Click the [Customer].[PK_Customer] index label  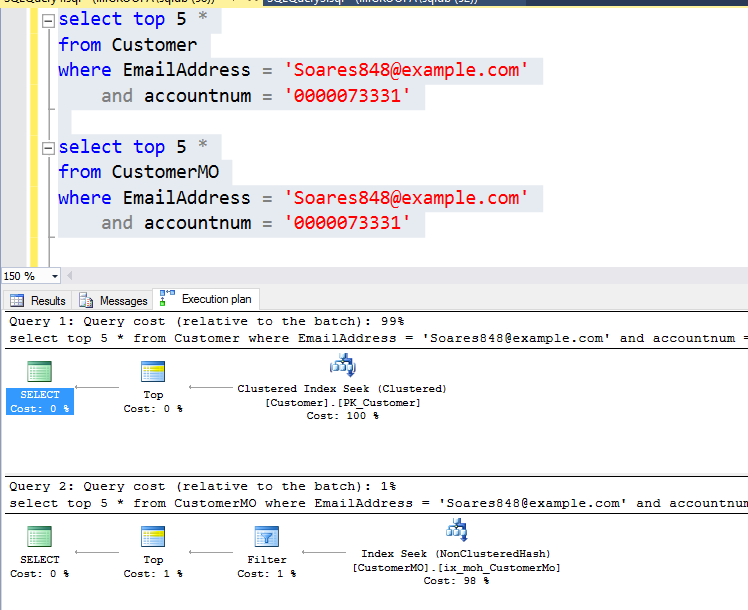[342, 403]
